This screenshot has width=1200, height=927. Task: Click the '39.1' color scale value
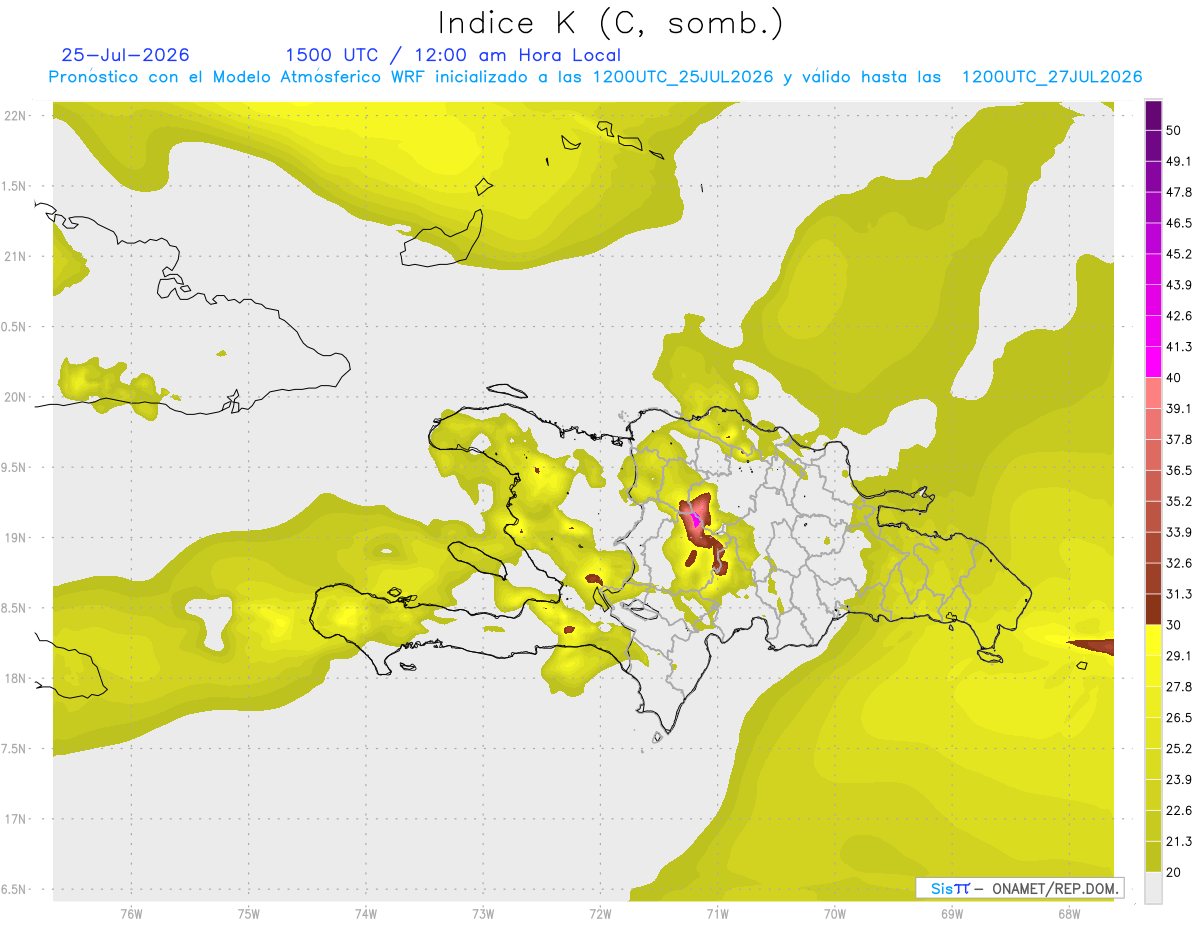coord(1179,408)
